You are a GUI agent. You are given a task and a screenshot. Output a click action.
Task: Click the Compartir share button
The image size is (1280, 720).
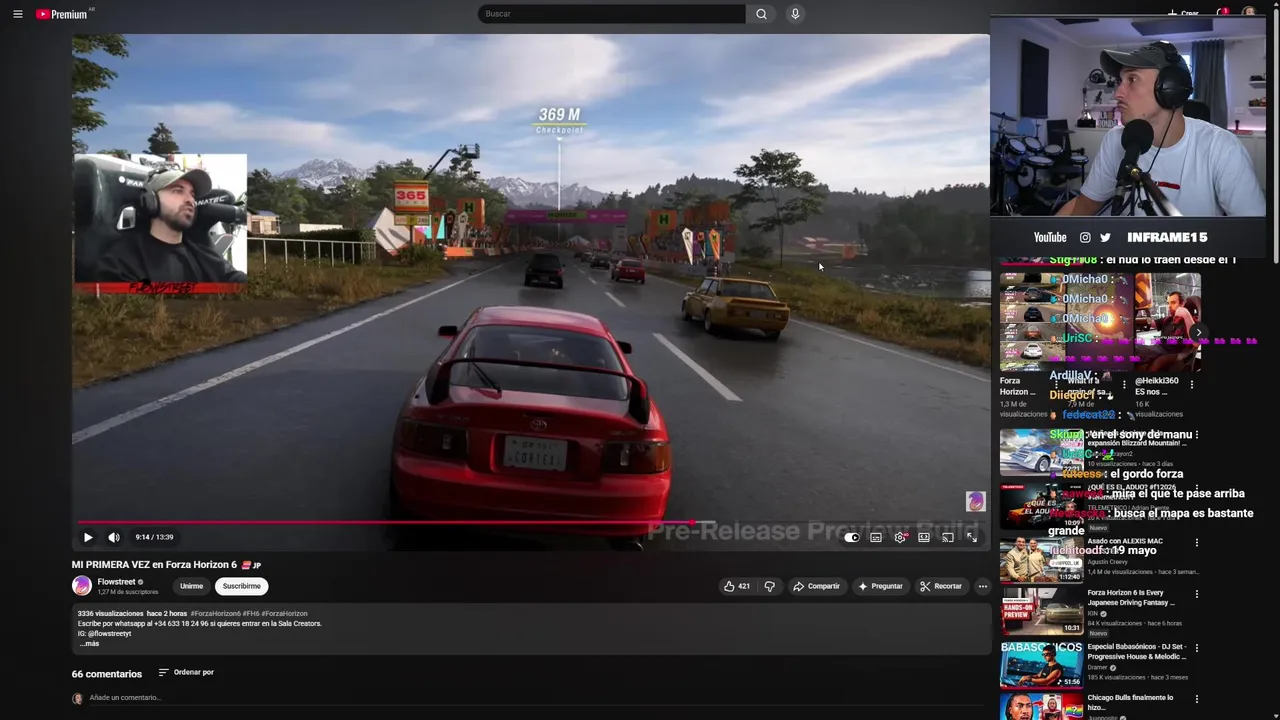816,586
